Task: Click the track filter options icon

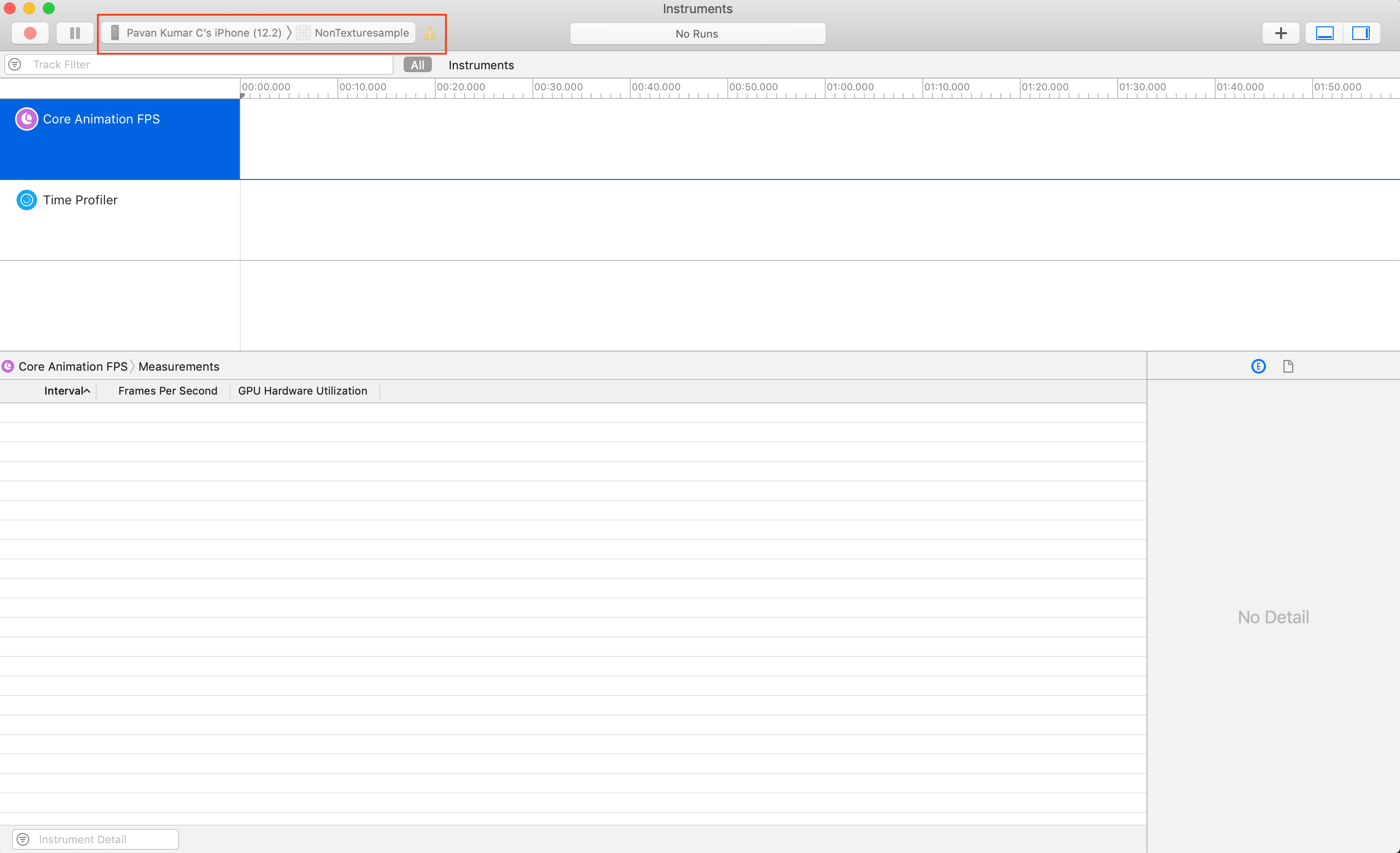Action: tap(15, 64)
